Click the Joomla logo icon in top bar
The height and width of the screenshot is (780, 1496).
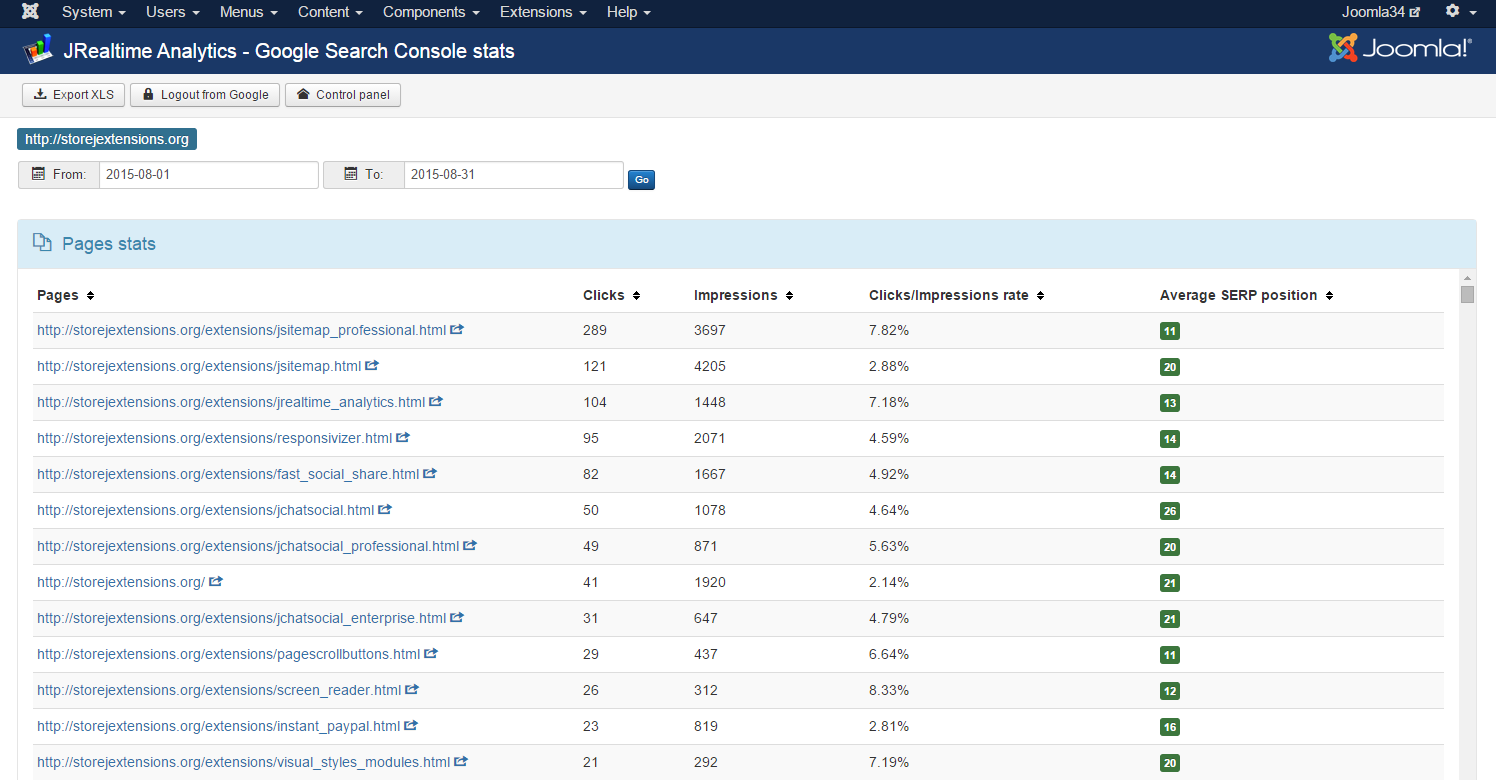click(x=31, y=12)
